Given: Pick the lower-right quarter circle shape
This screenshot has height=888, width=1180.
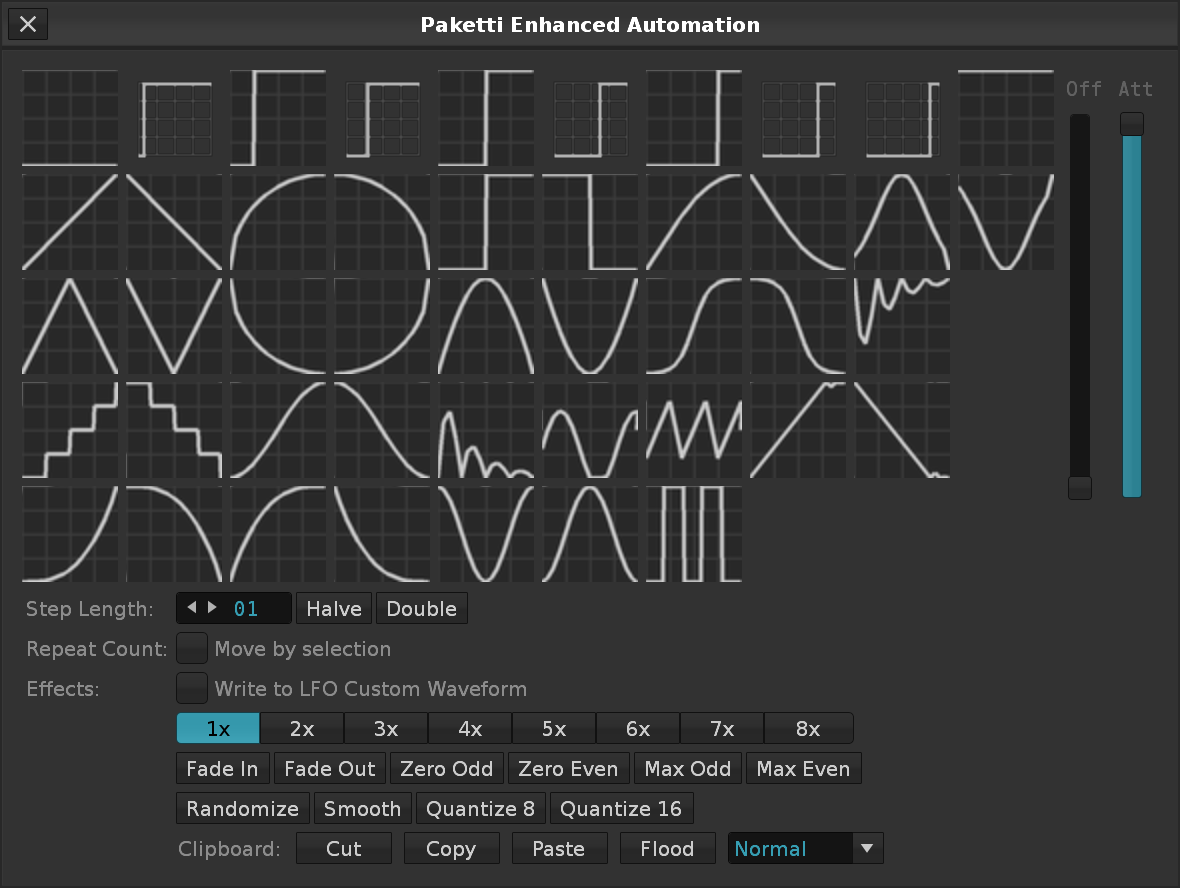Looking at the screenshot, I should point(382,326).
